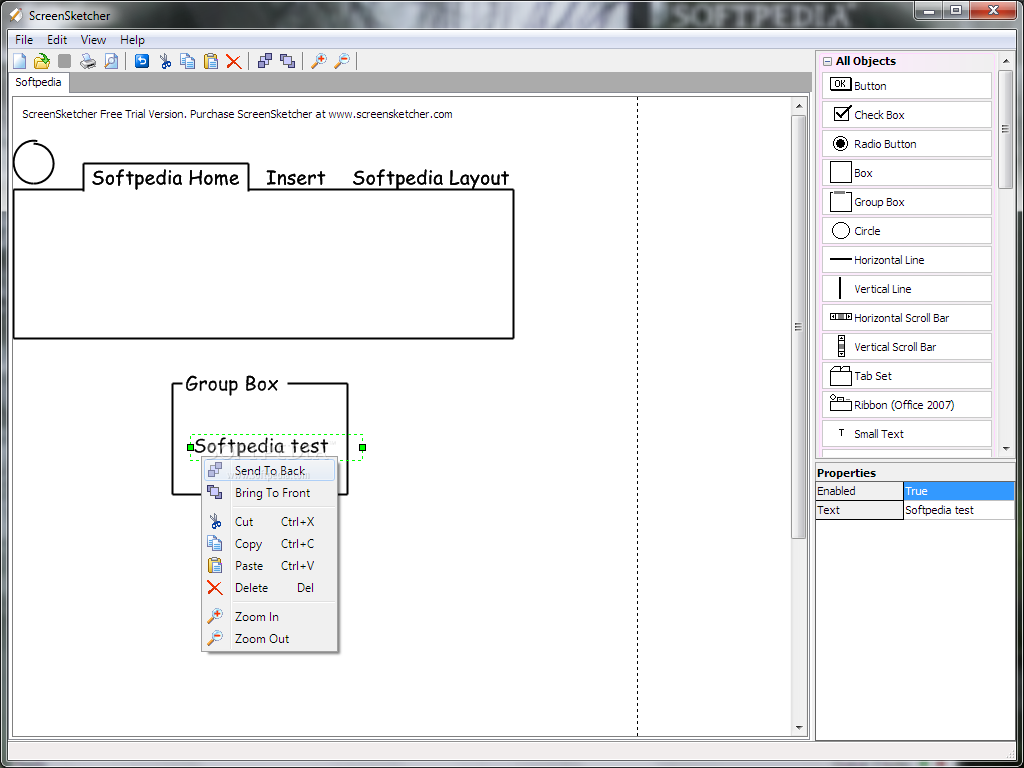
Task: Select the Group Box object in palette
Action: pyautogui.click(x=906, y=202)
